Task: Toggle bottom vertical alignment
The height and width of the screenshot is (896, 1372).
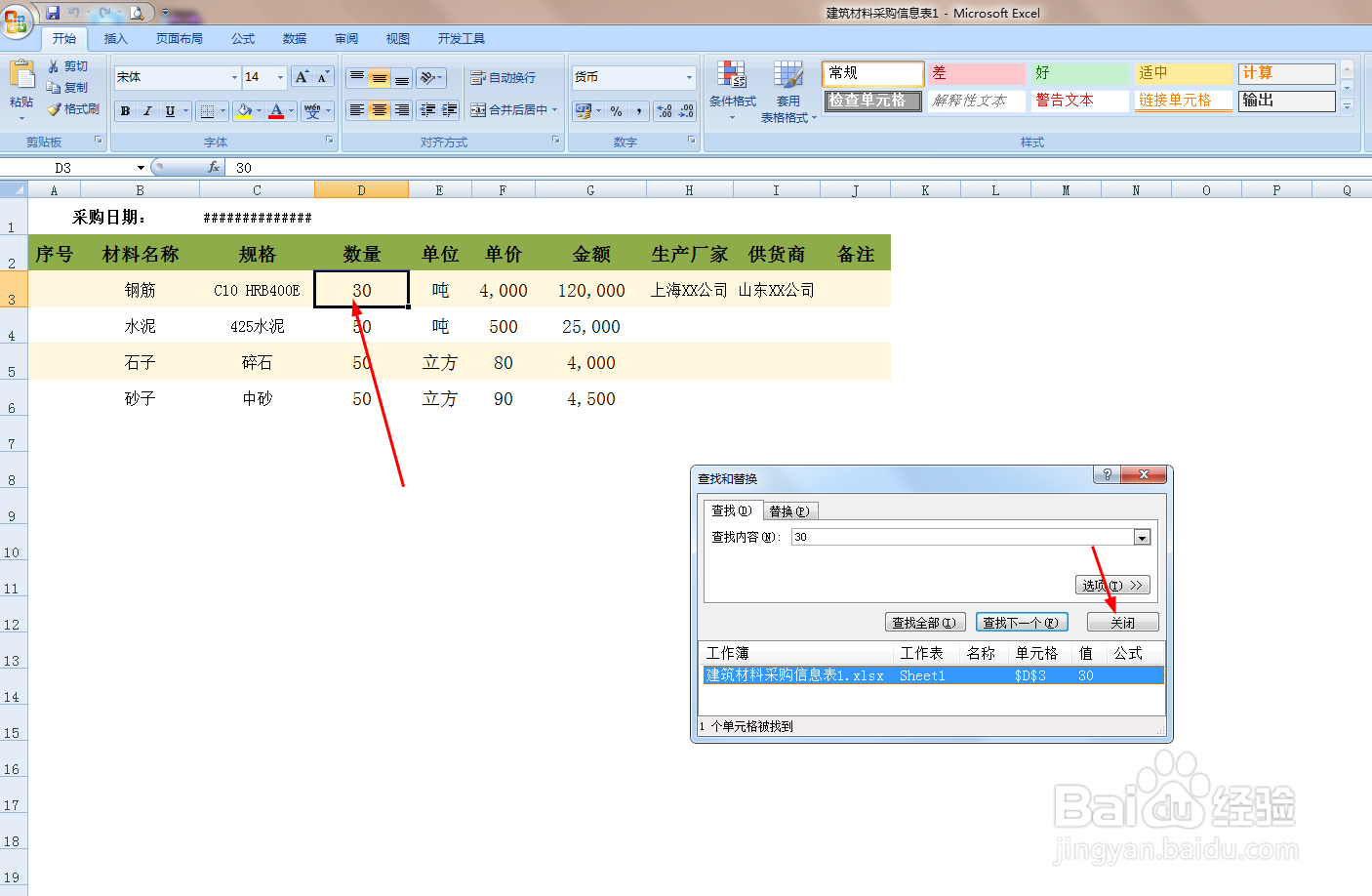Action: (x=401, y=77)
